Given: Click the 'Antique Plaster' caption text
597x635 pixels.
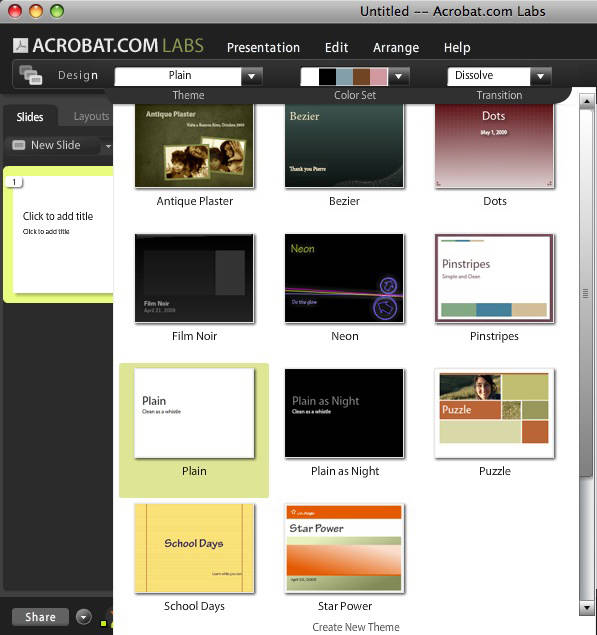Looking at the screenshot, I should pyautogui.click(x=194, y=201).
